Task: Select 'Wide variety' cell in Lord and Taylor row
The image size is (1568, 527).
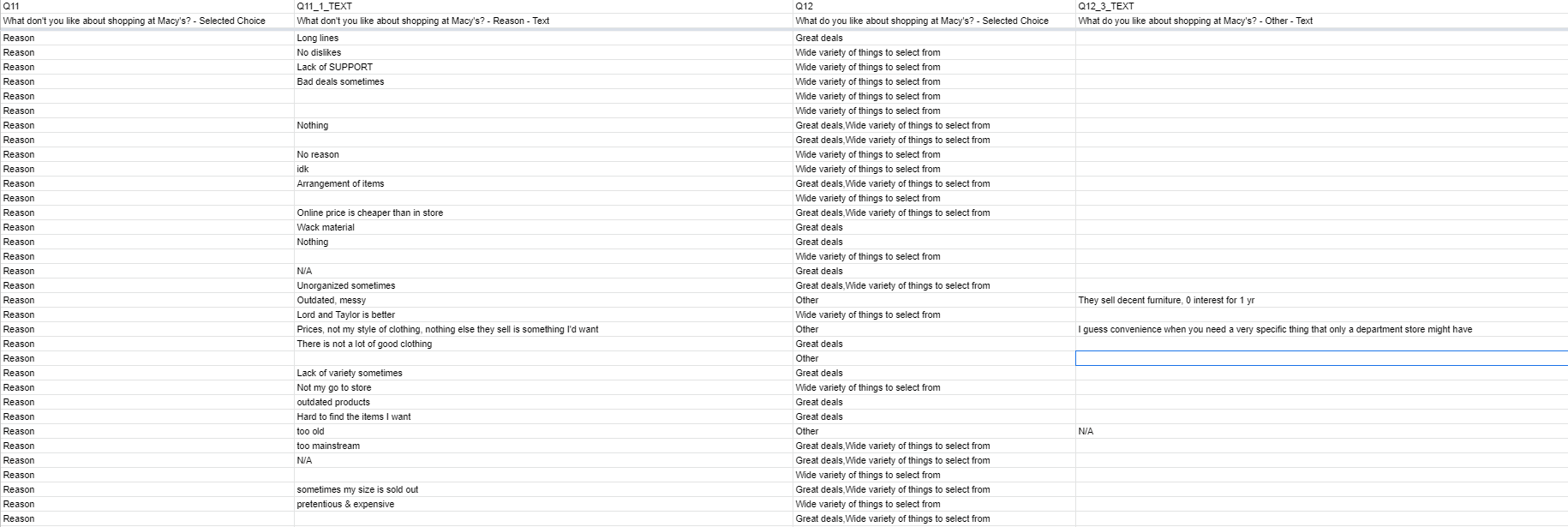Action: [934, 314]
